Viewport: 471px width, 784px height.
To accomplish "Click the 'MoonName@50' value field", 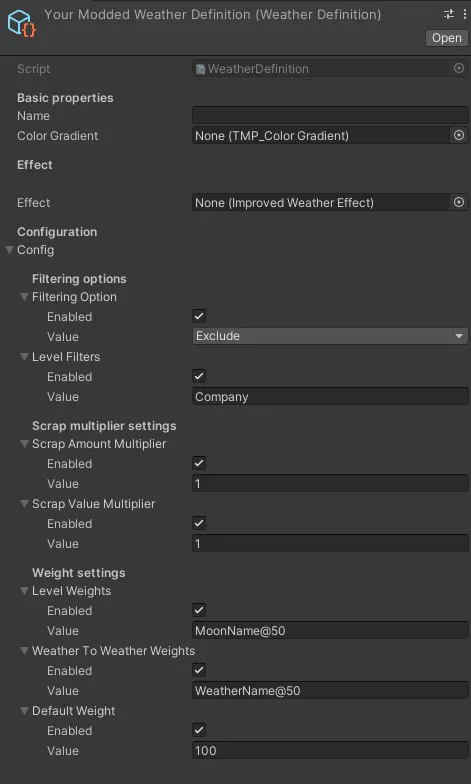I will (x=330, y=630).
